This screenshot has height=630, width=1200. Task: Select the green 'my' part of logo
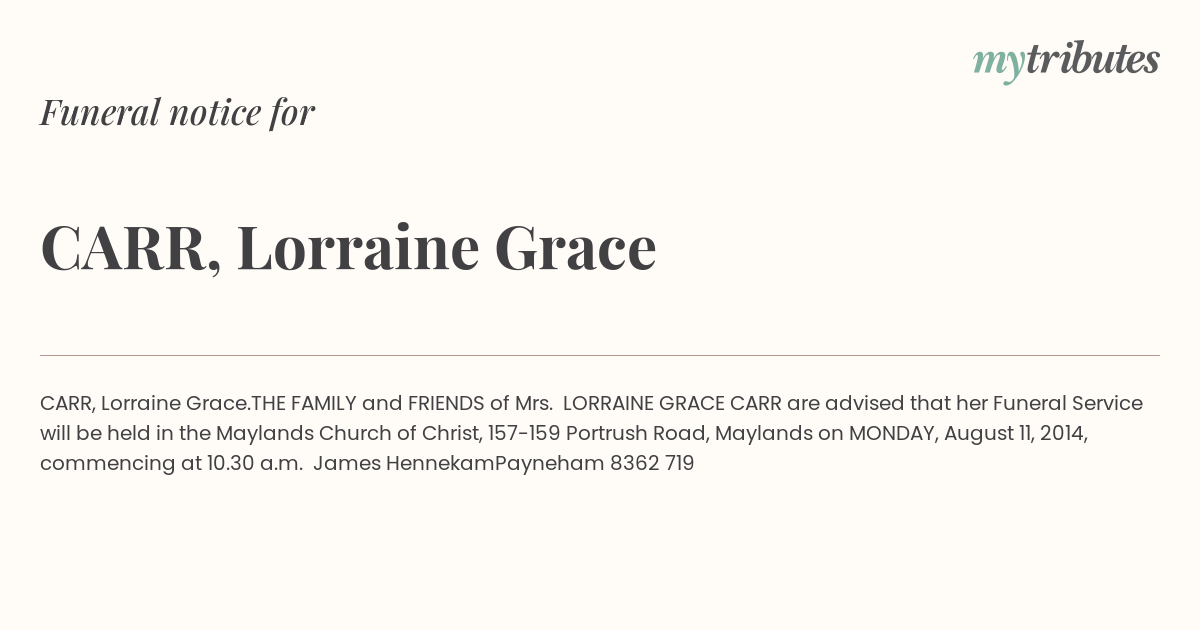click(x=999, y=64)
